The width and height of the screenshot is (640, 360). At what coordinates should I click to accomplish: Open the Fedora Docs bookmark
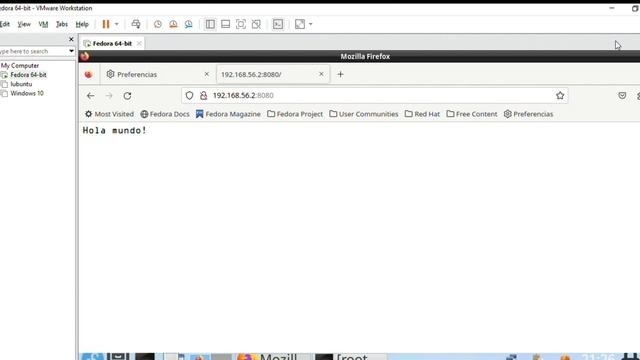point(165,114)
